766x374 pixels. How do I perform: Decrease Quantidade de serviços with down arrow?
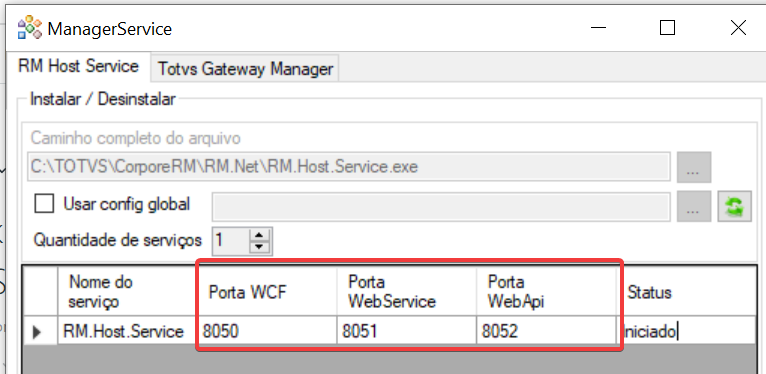tap(259, 247)
